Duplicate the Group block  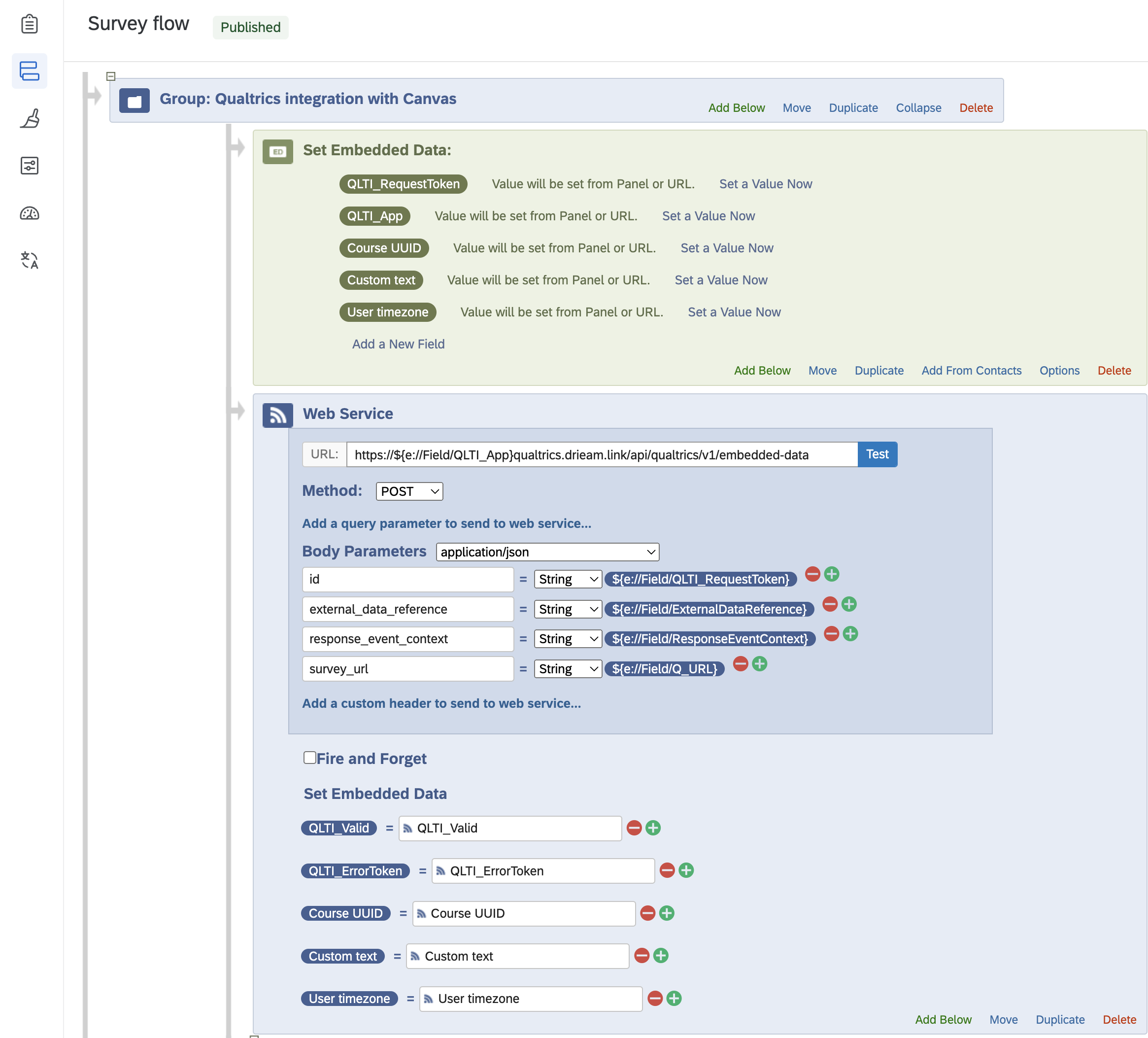(x=853, y=107)
